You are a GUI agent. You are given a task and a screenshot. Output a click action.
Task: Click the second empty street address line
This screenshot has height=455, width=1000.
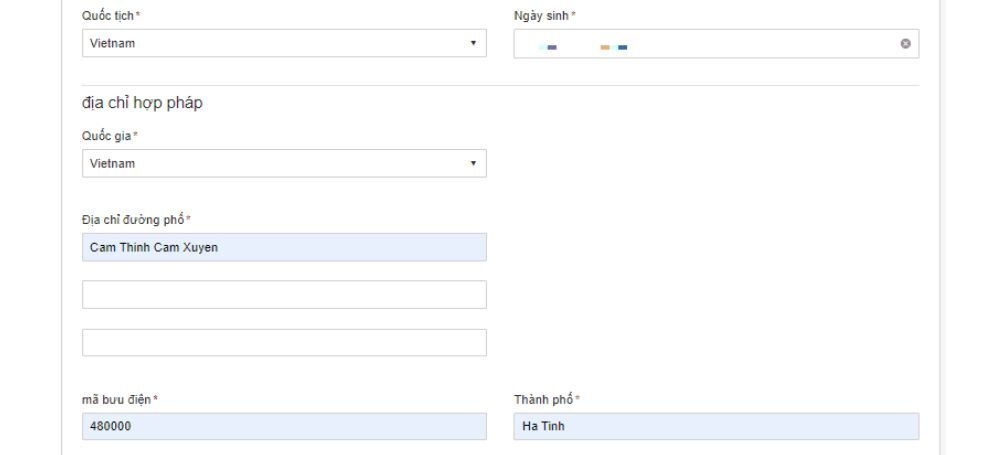[x=284, y=295]
